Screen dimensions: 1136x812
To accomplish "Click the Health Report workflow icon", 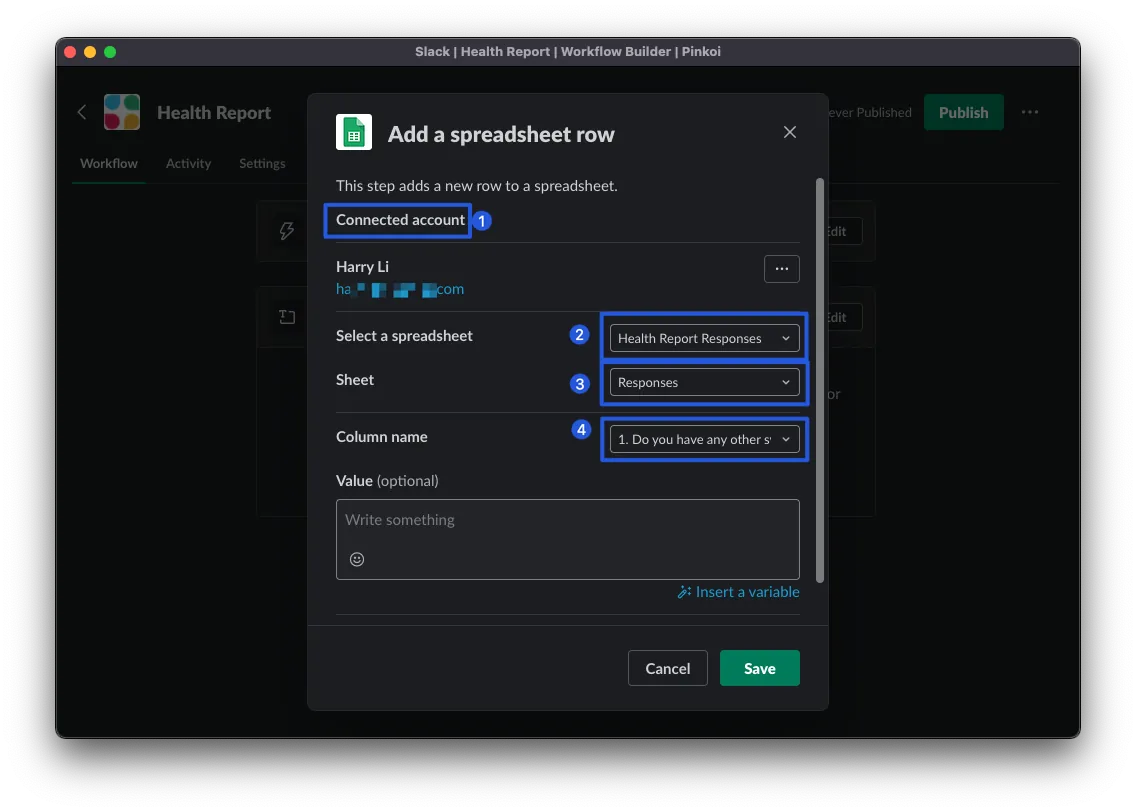I will click(x=122, y=112).
